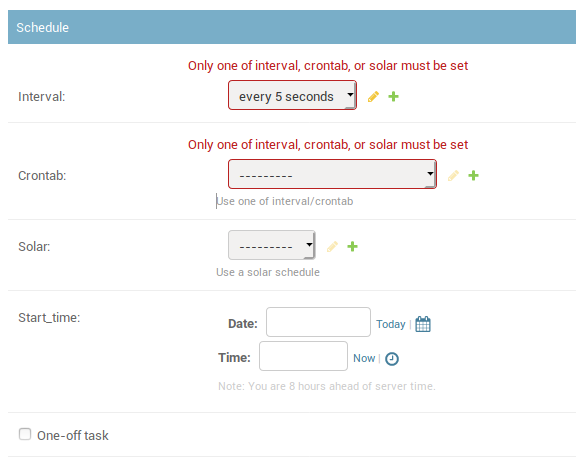Add a new Interval with the plus icon
576x462 pixels.
point(393,97)
